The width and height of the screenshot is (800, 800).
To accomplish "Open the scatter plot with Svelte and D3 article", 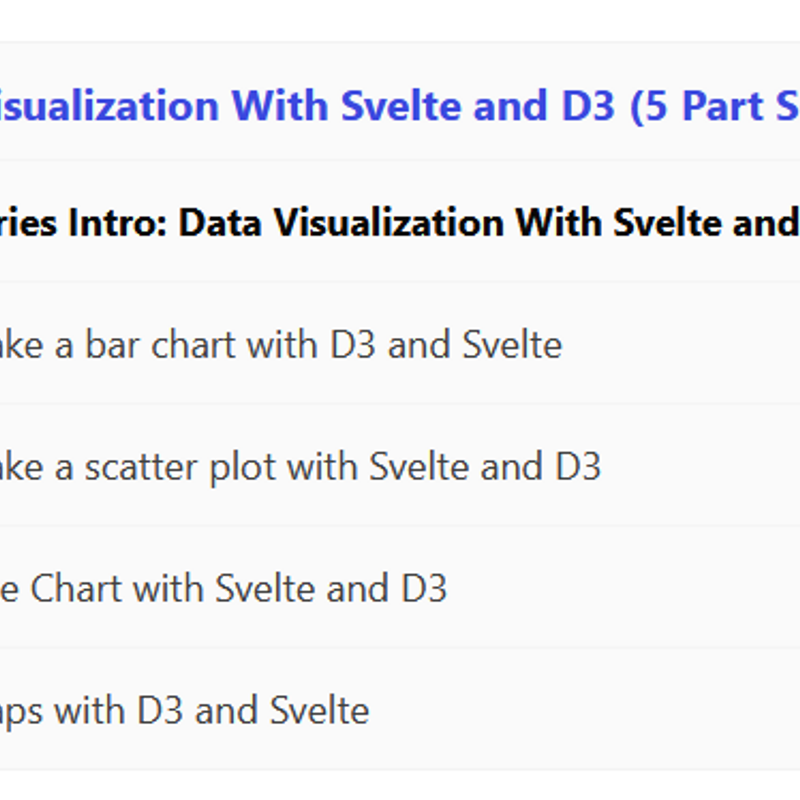I will [x=300, y=467].
